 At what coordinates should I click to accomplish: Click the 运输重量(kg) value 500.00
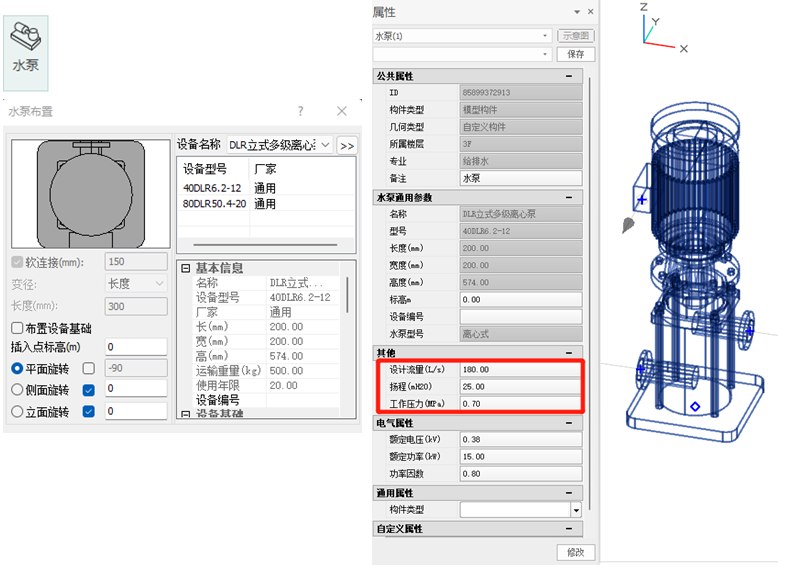[286, 371]
